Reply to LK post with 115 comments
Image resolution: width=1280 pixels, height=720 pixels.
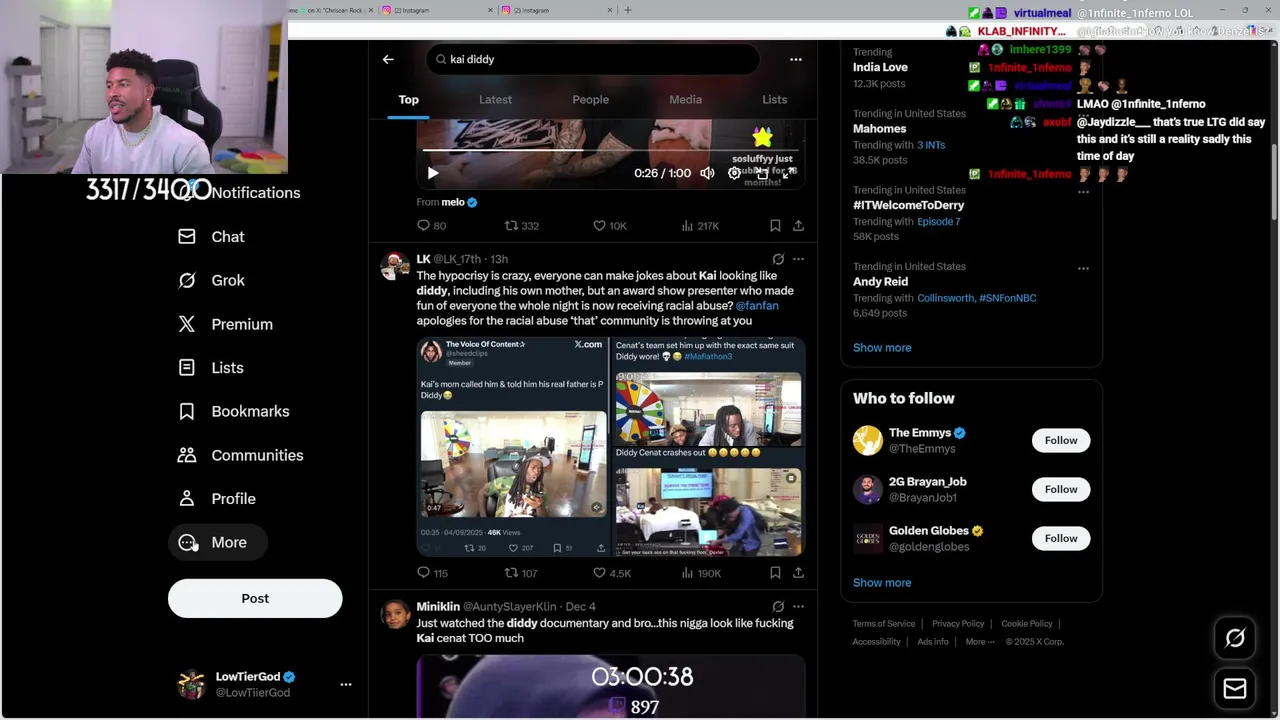[432, 573]
